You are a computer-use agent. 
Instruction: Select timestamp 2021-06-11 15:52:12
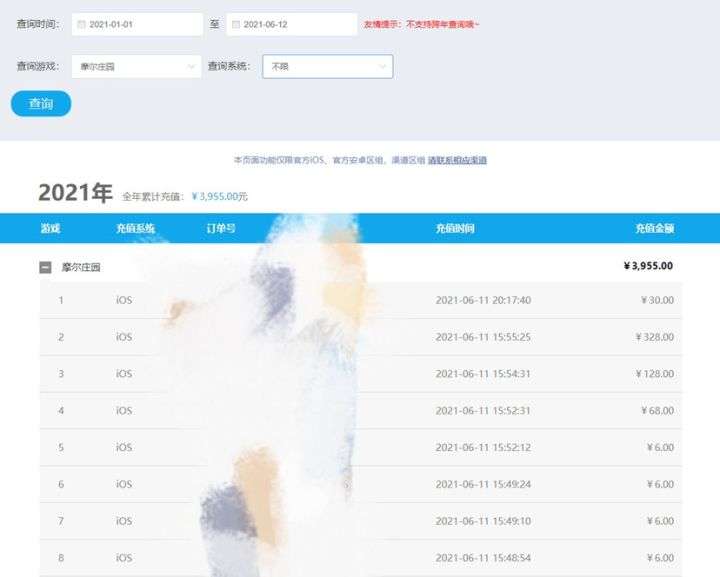(x=483, y=447)
